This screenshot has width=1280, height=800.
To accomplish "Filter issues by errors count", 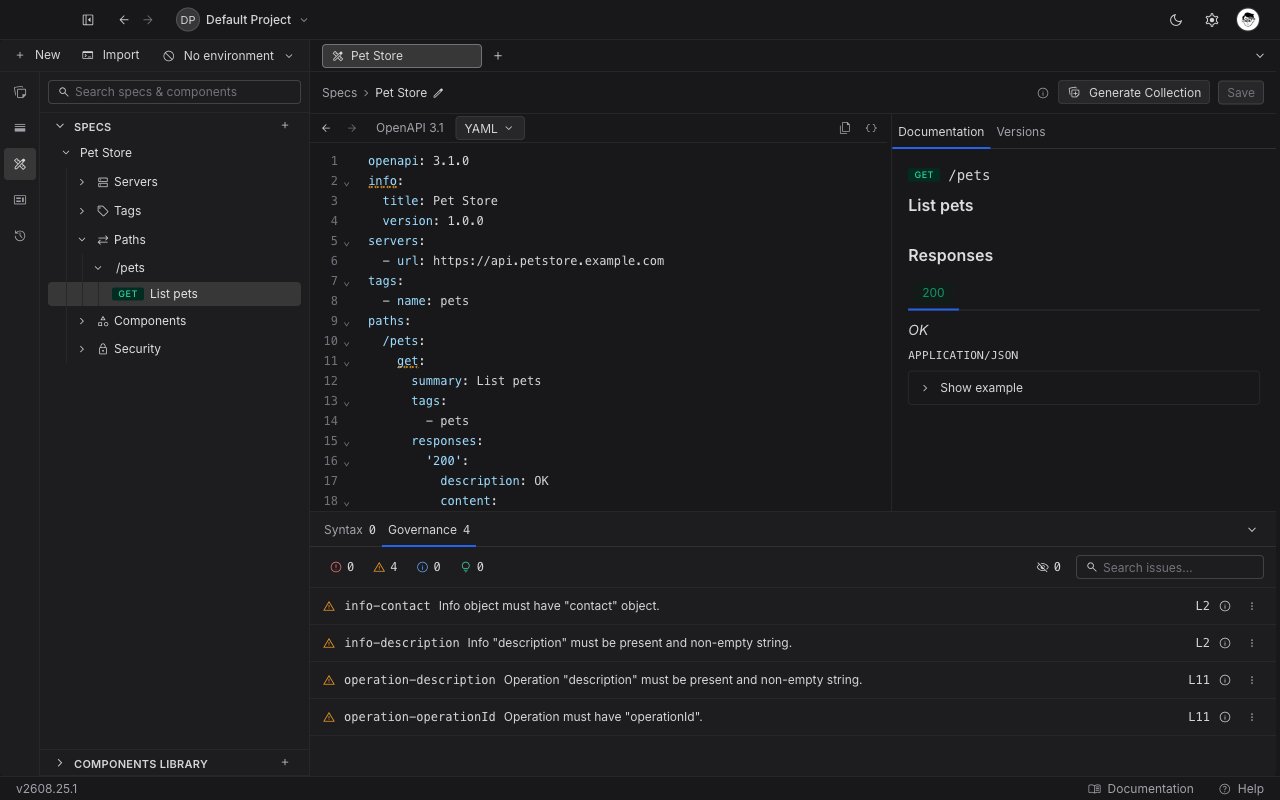I will point(342,567).
